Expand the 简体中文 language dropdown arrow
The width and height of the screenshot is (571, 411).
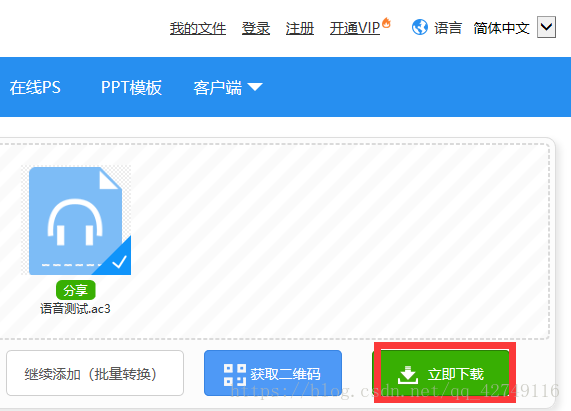[546, 27]
